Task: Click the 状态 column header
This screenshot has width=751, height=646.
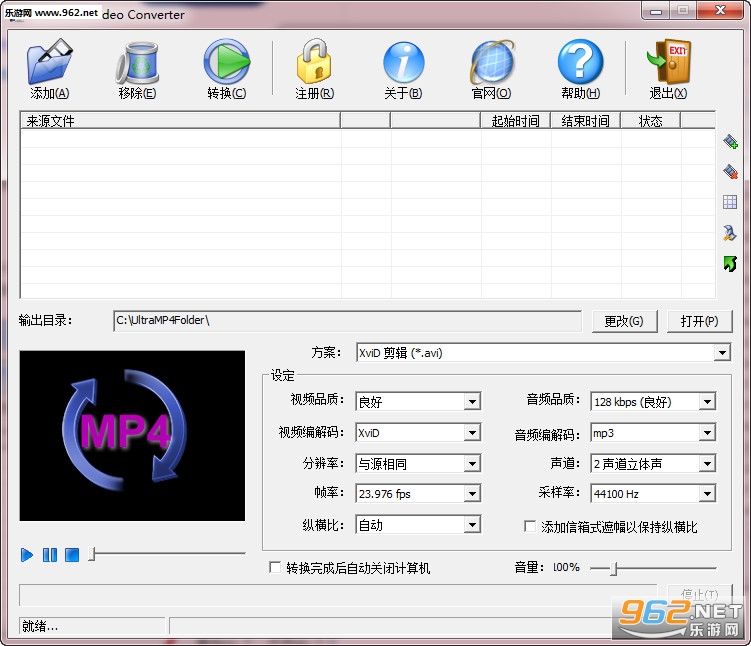Action: pyautogui.click(x=650, y=121)
